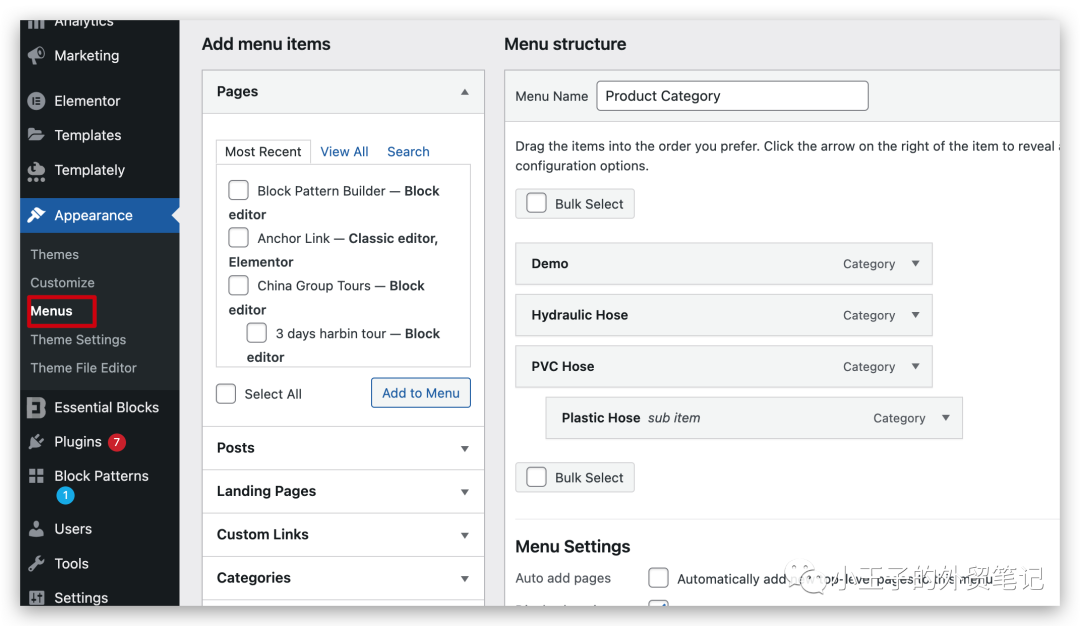Open Customize in the Appearance submenu
The image size is (1080, 626).
(62, 282)
